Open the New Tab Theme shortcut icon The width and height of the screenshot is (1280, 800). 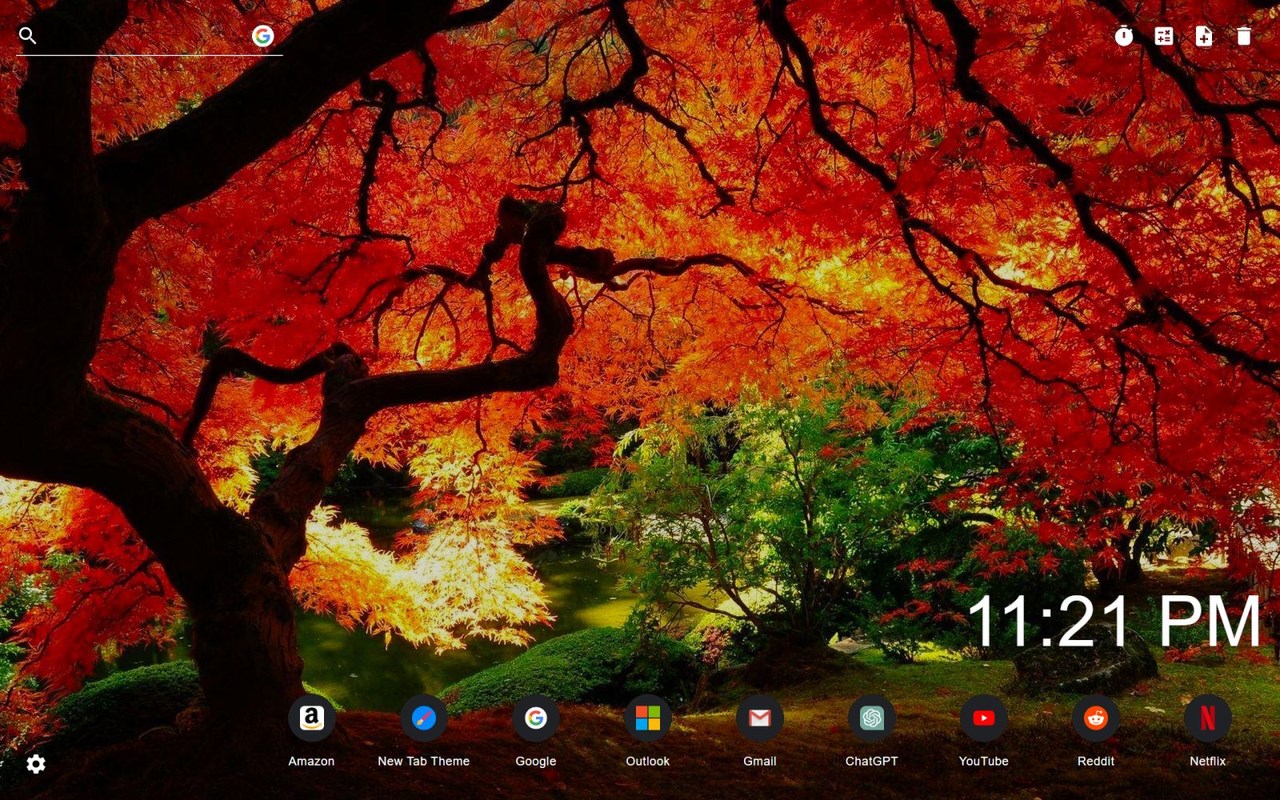[424, 718]
